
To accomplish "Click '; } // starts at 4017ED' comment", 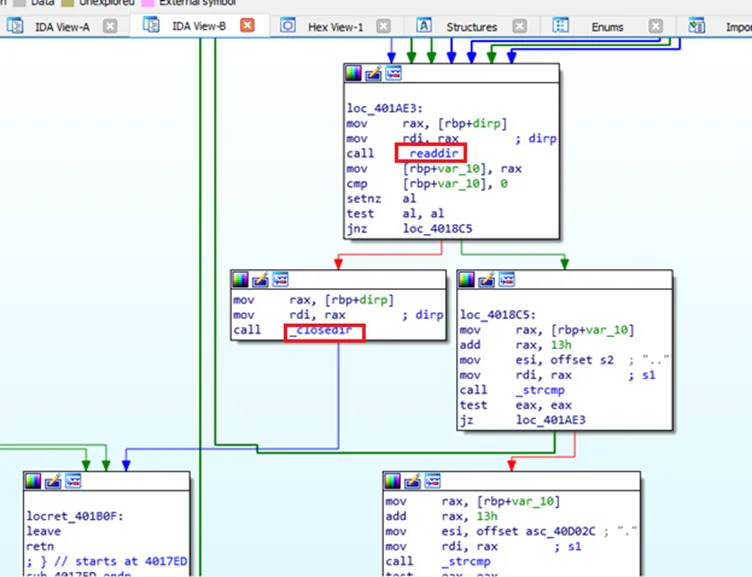I will click(x=107, y=561).
